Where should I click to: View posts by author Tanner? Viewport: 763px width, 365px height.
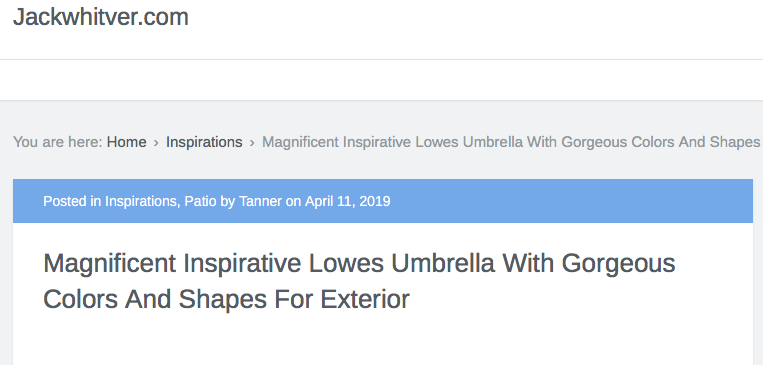pos(260,201)
